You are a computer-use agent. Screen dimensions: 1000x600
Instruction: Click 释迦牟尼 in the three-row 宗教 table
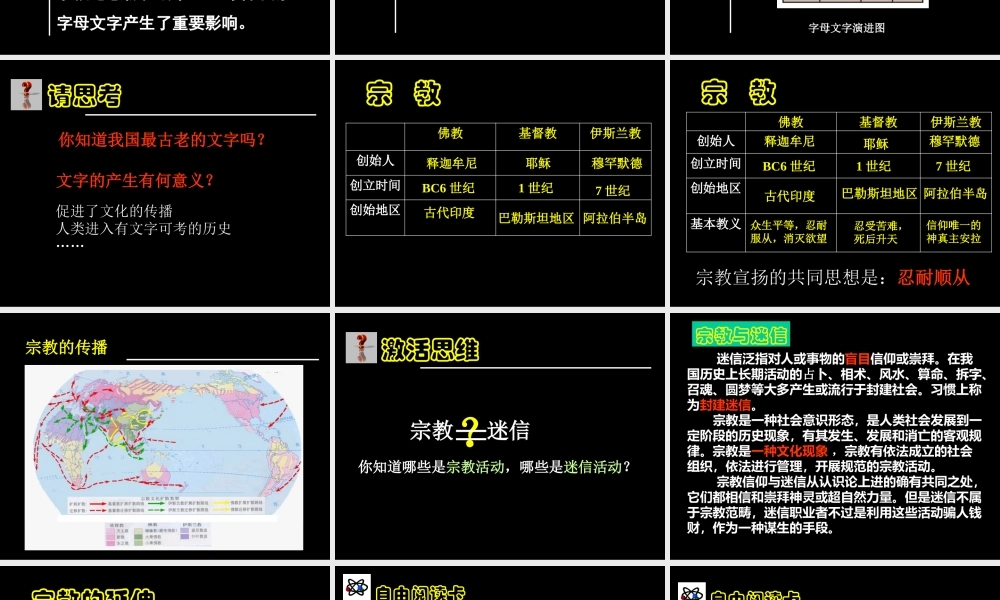pyautogui.click(x=451, y=163)
